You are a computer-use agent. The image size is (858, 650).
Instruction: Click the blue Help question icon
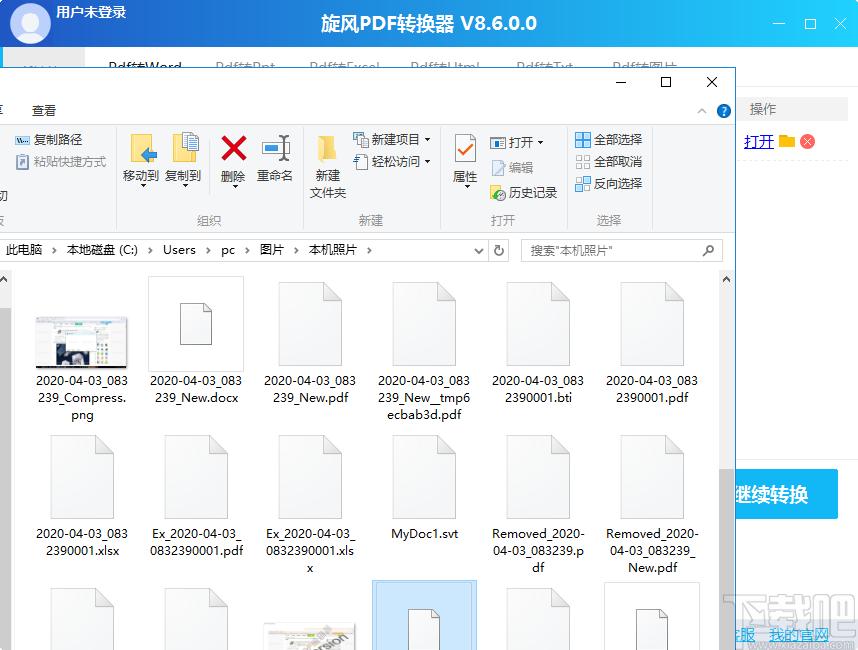[723, 111]
